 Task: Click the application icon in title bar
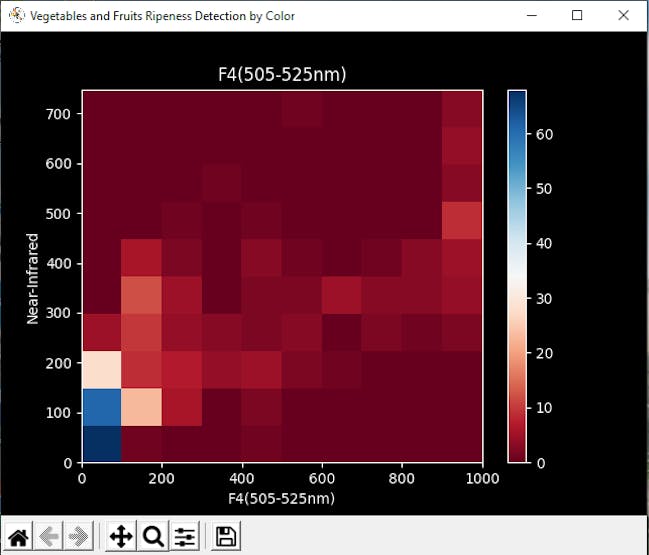[x=17, y=16]
